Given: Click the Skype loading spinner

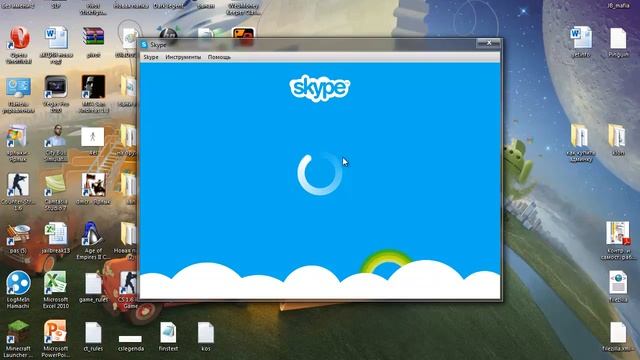Looking at the screenshot, I should pyautogui.click(x=320, y=173).
